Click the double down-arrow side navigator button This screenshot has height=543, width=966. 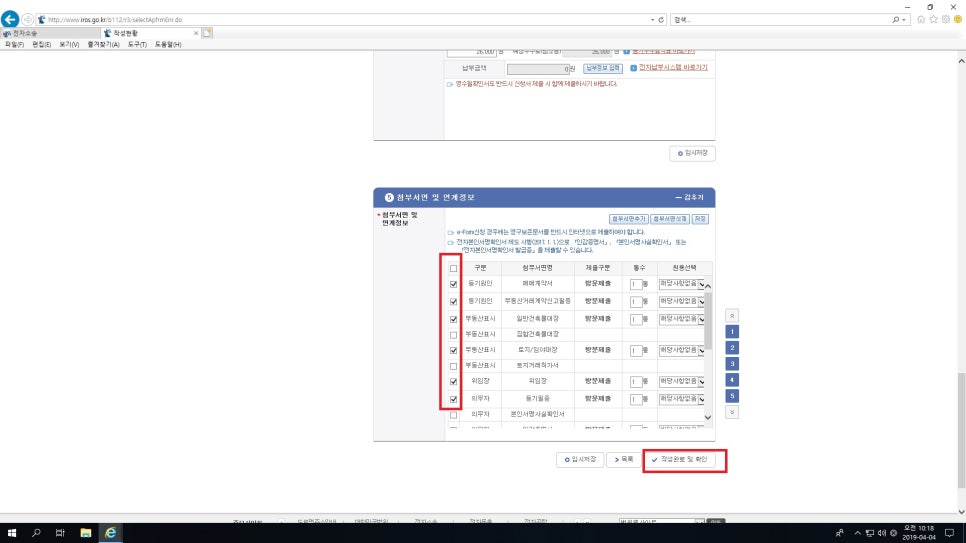732,412
